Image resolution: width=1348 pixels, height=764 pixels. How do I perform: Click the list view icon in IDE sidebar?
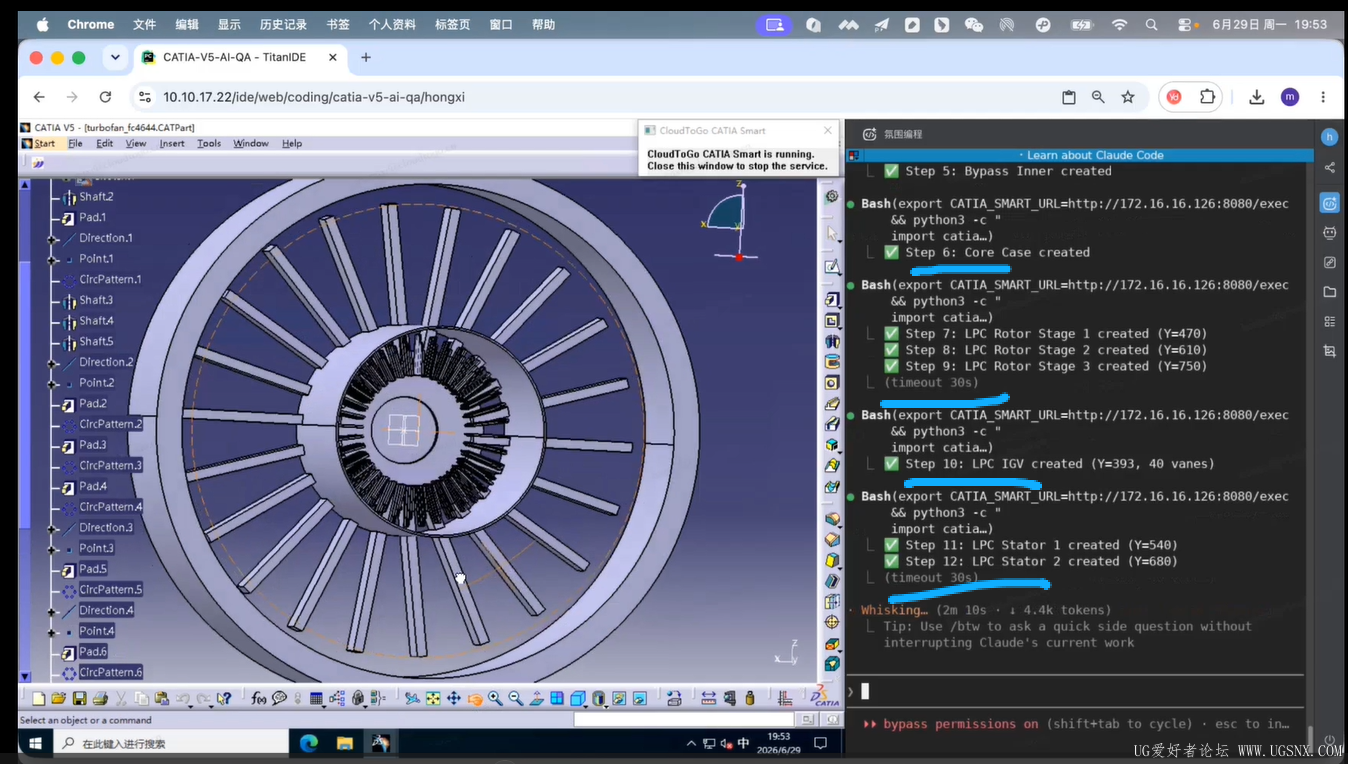tap(1329, 322)
